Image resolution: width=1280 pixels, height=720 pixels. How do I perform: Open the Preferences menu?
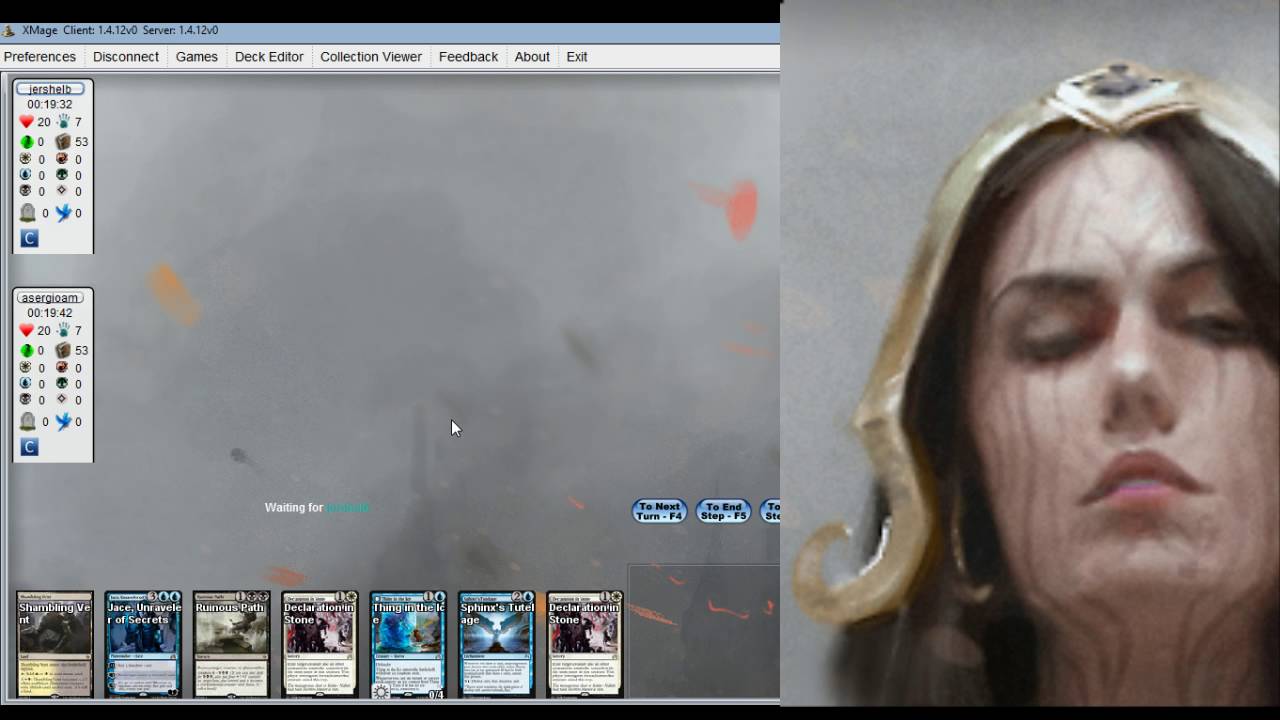[40, 57]
